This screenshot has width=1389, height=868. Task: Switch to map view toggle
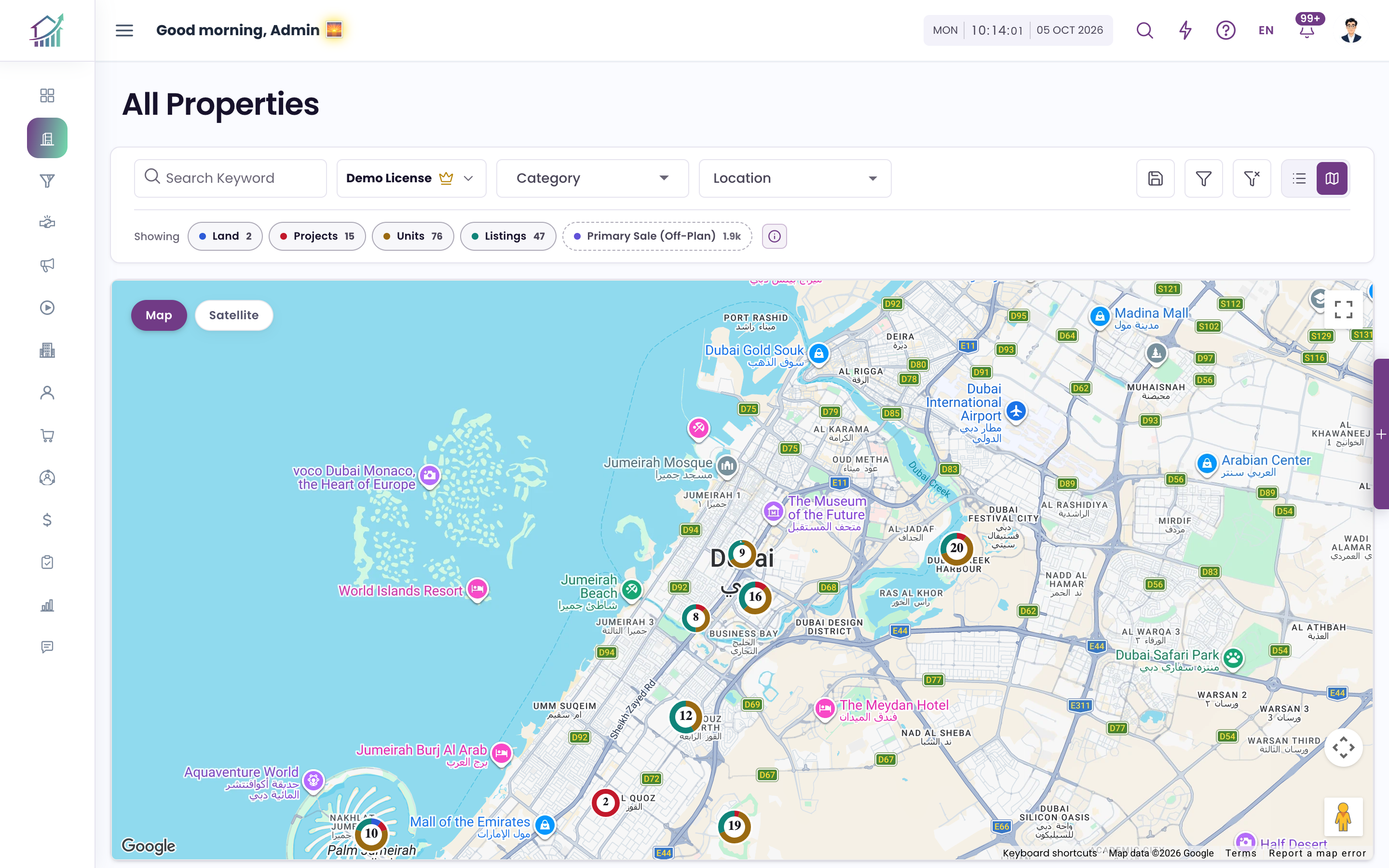tap(1332, 178)
